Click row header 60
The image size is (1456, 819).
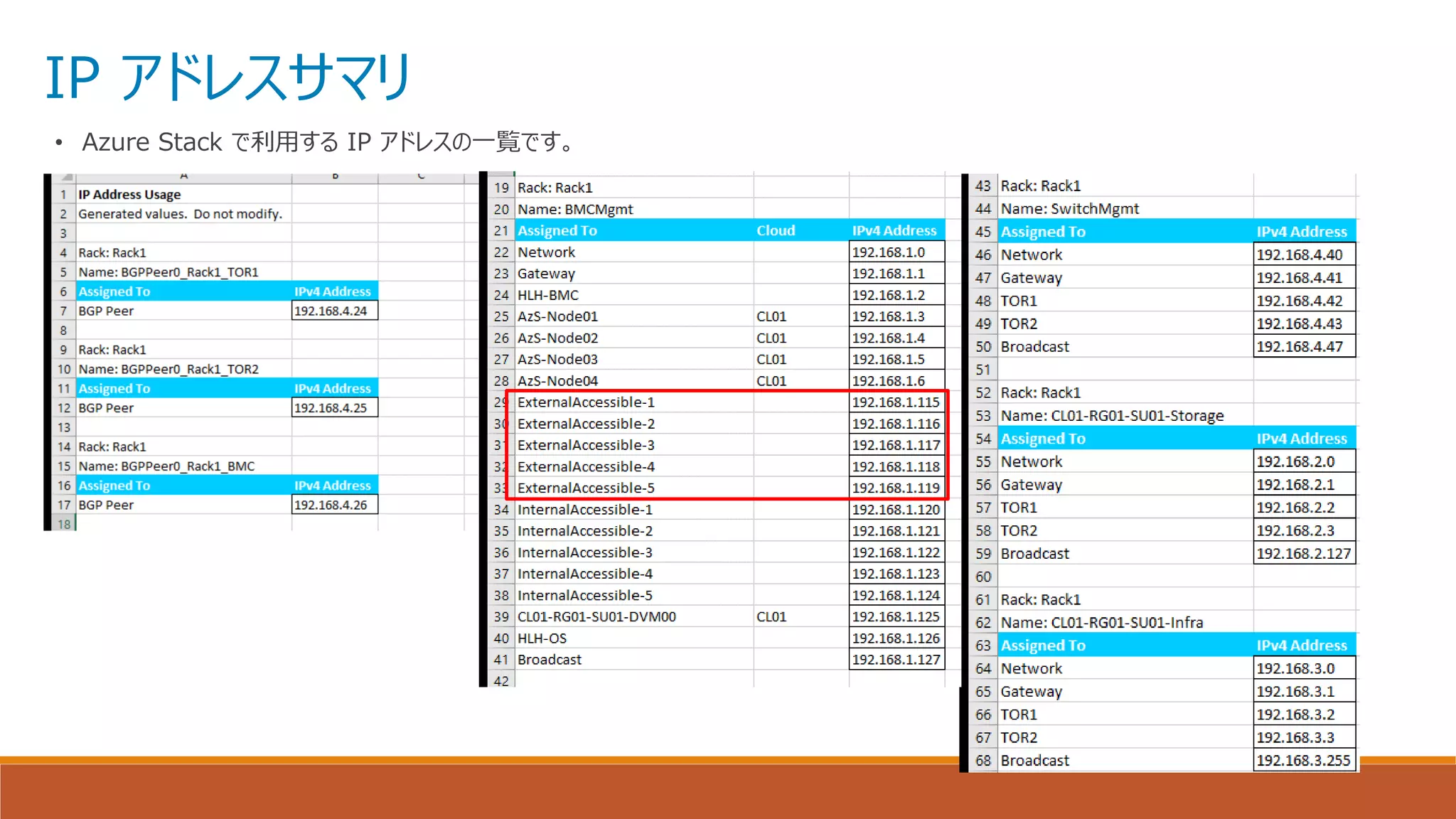(983, 577)
